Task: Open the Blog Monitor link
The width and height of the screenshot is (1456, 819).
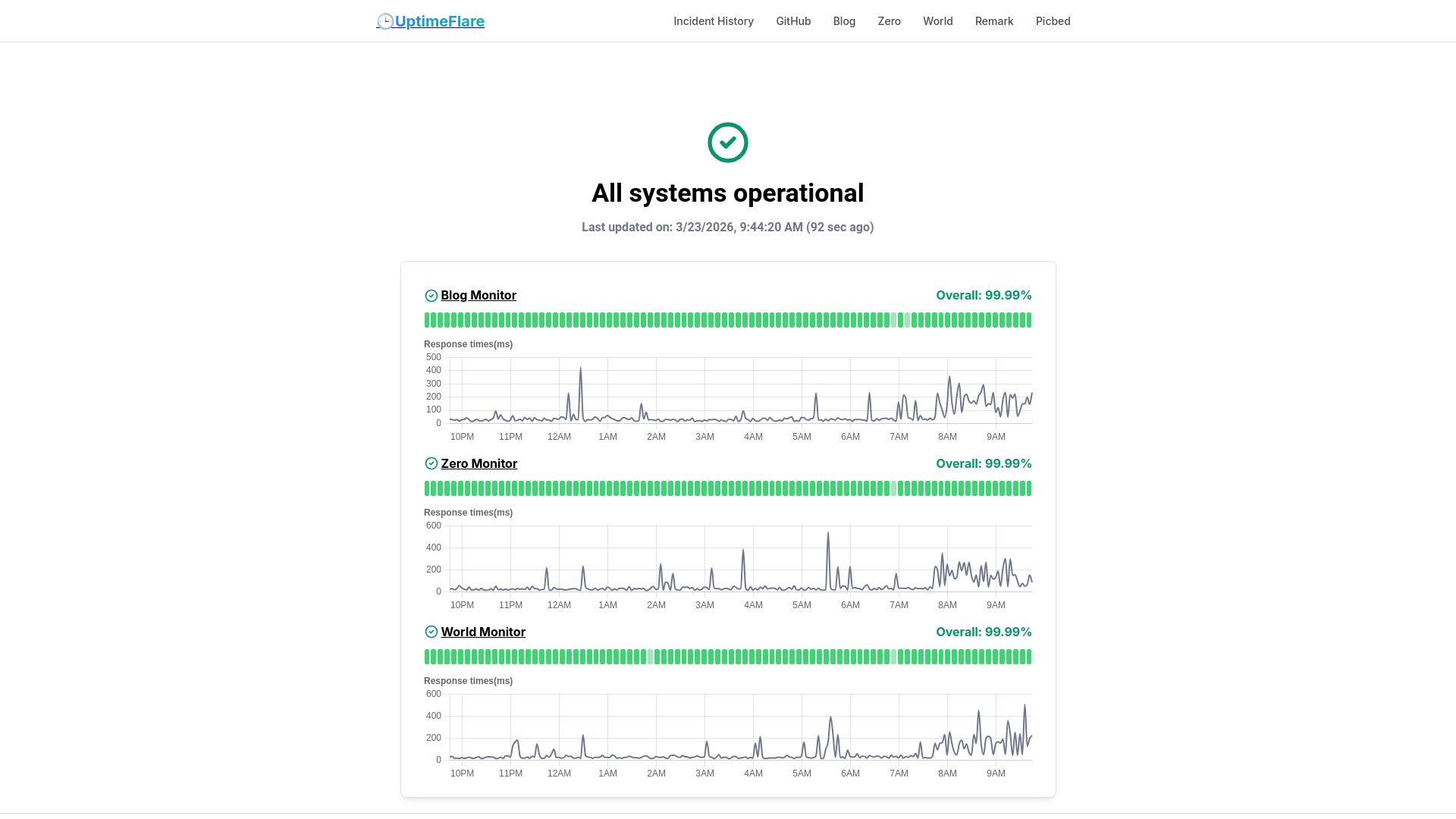Action: pyautogui.click(x=479, y=295)
